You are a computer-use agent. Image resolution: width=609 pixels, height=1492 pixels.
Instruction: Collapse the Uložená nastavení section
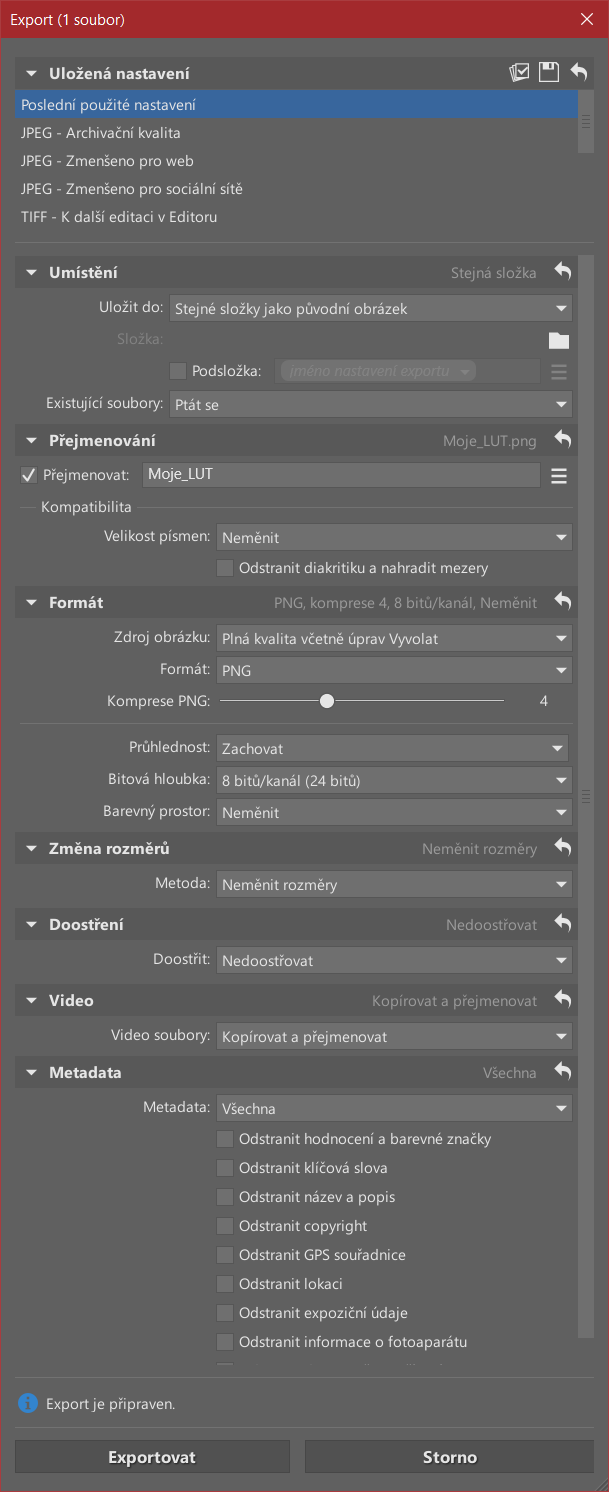coord(30,72)
